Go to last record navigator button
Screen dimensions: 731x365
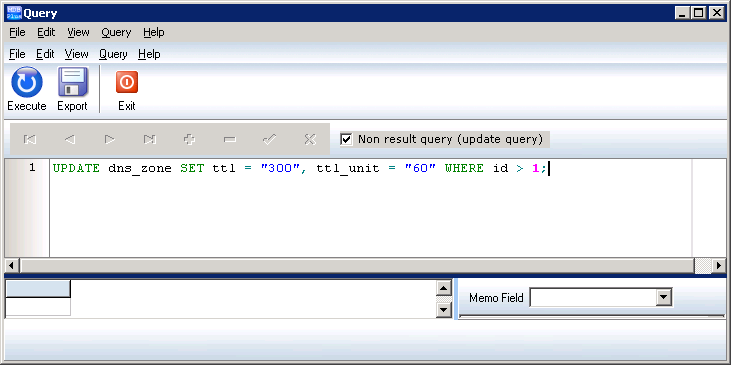[150, 139]
